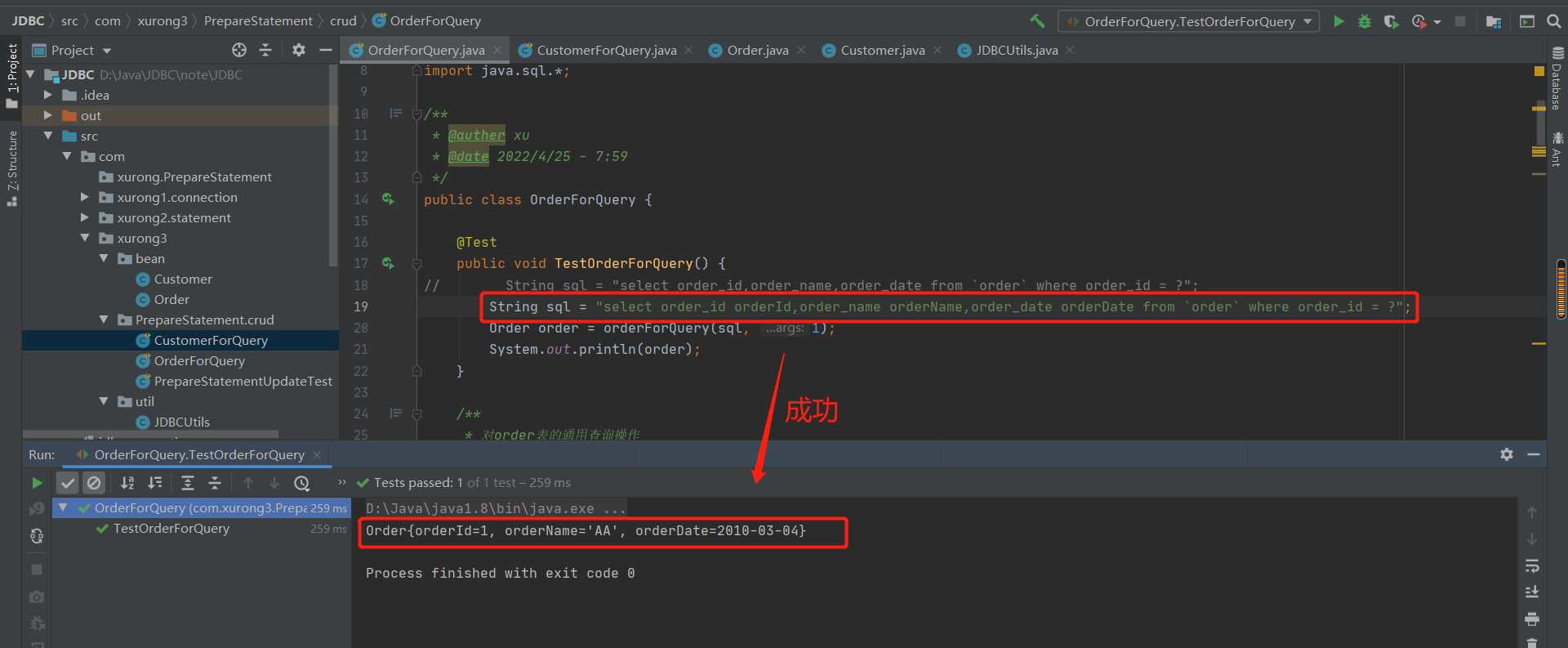Hide the Run tool window

pyautogui.click(x=1534, y=454)
